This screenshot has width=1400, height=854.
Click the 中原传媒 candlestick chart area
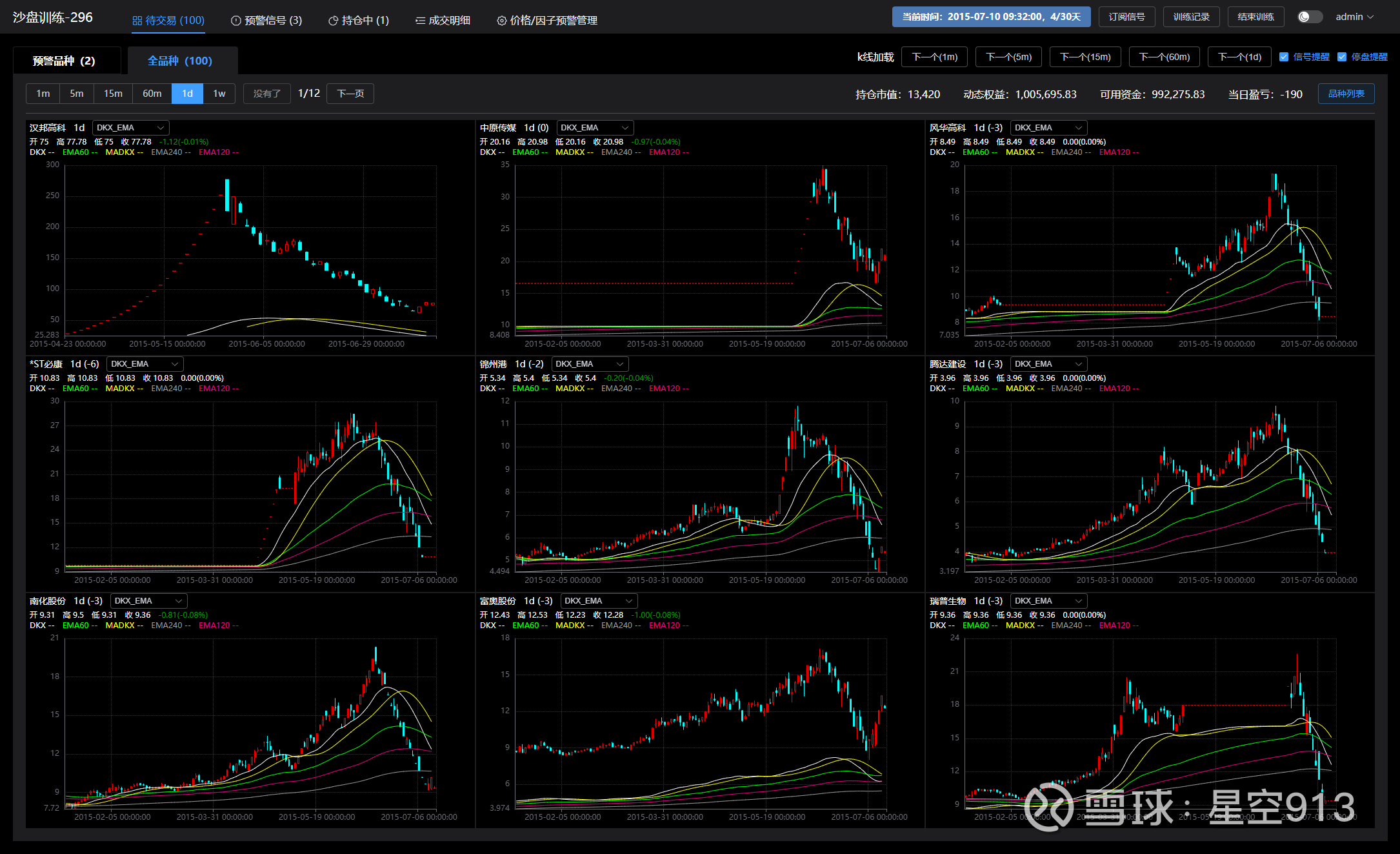pyautogui.click(x=700, y=252)
